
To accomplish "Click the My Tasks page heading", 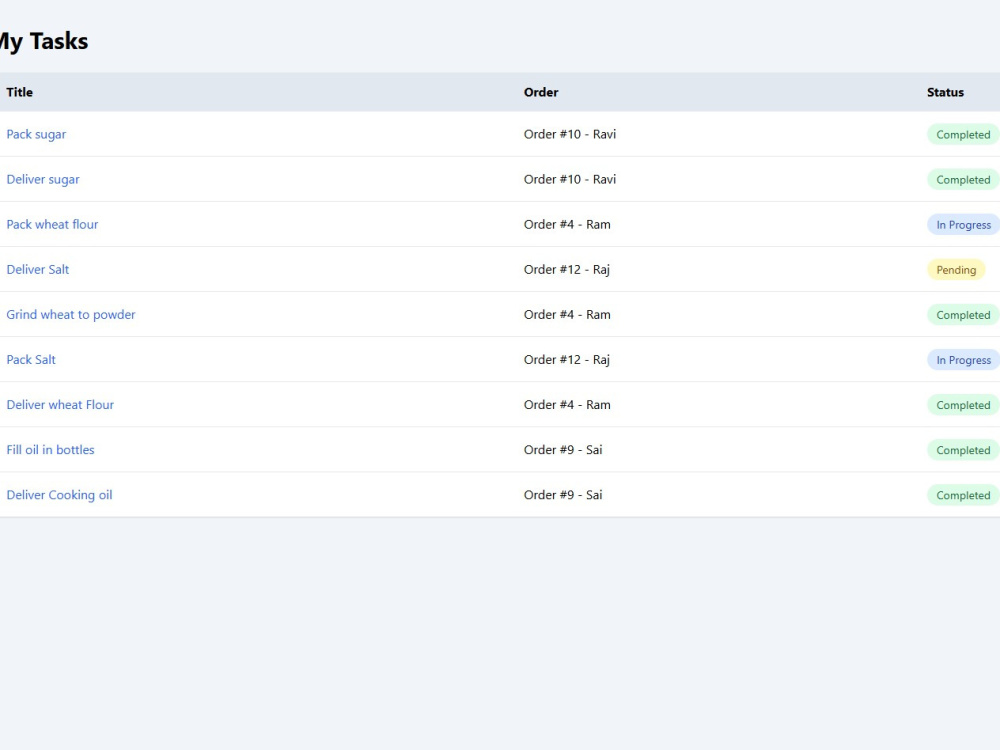I will click(x=43, y=41).
